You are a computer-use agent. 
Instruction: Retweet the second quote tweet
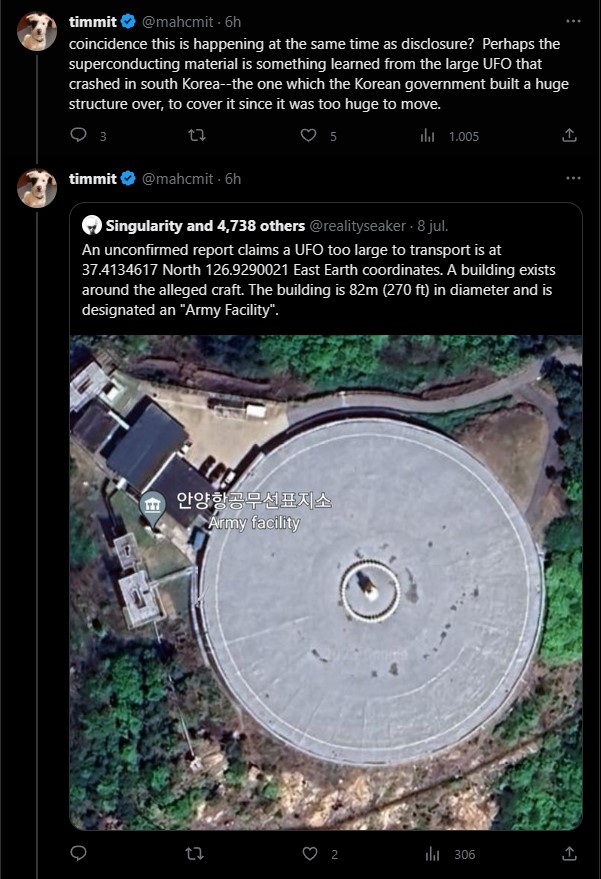pos(198,854)
